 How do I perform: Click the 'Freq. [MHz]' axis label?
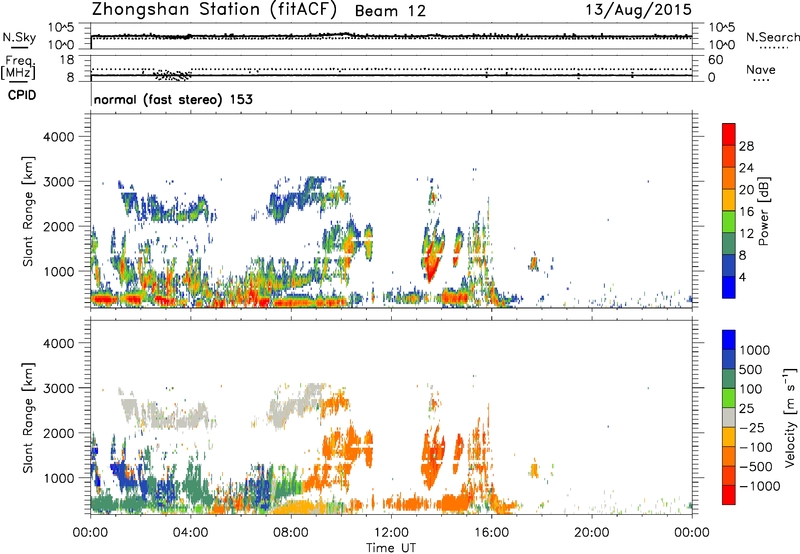(x=19, y=67)
